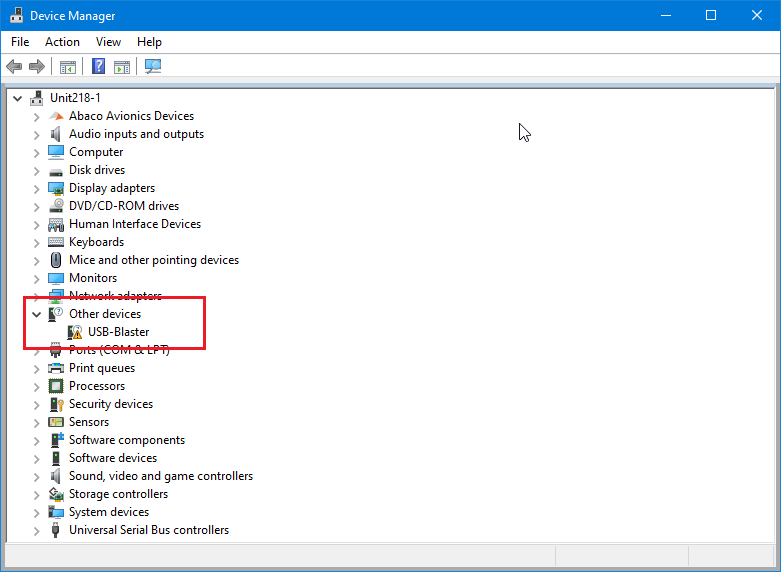Select Mice and other pointing devices
The height and width of the screenshot is (572, 781).
[153, 260]
